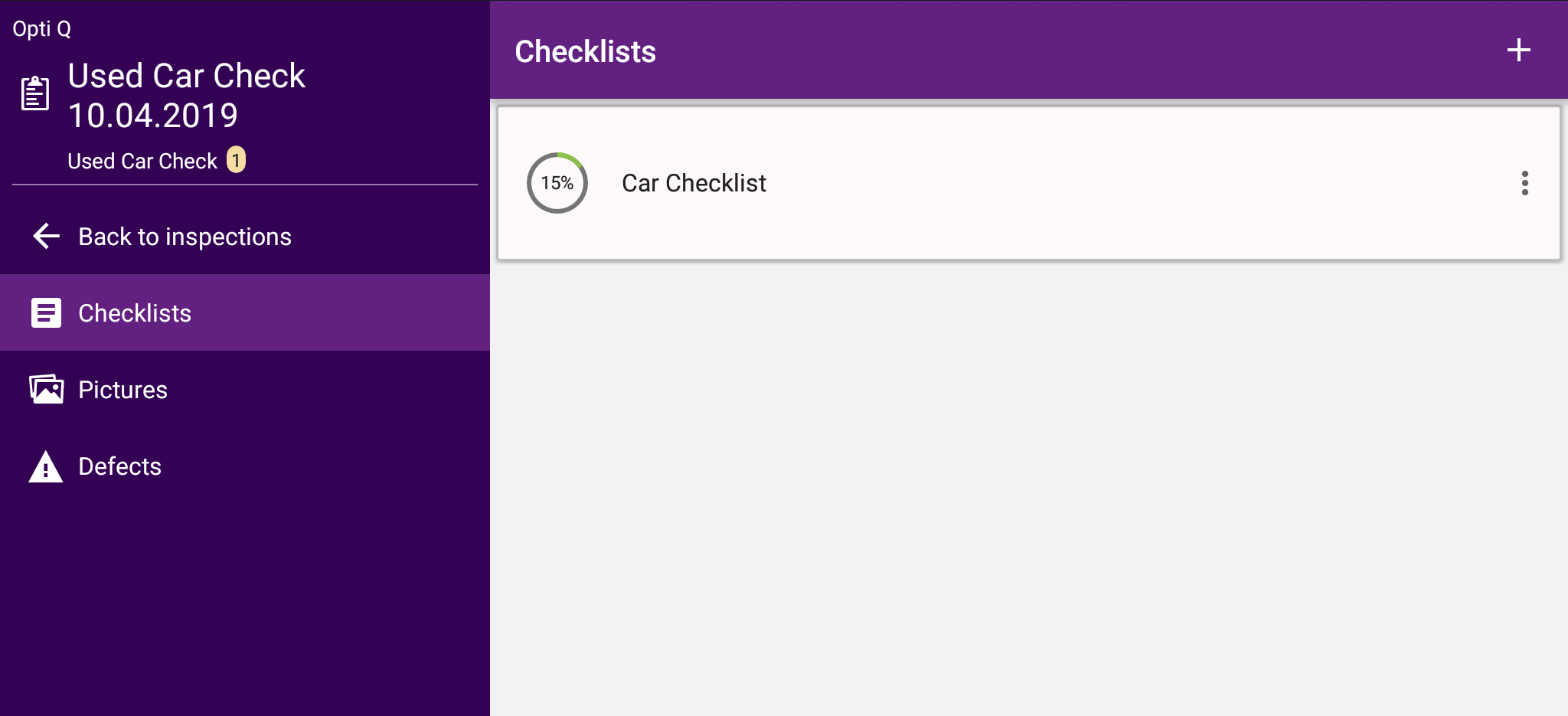The height and width of the screenshot is (716, 1568).
Task: Click the Checklists header title
Action: (x=584, y=51)
